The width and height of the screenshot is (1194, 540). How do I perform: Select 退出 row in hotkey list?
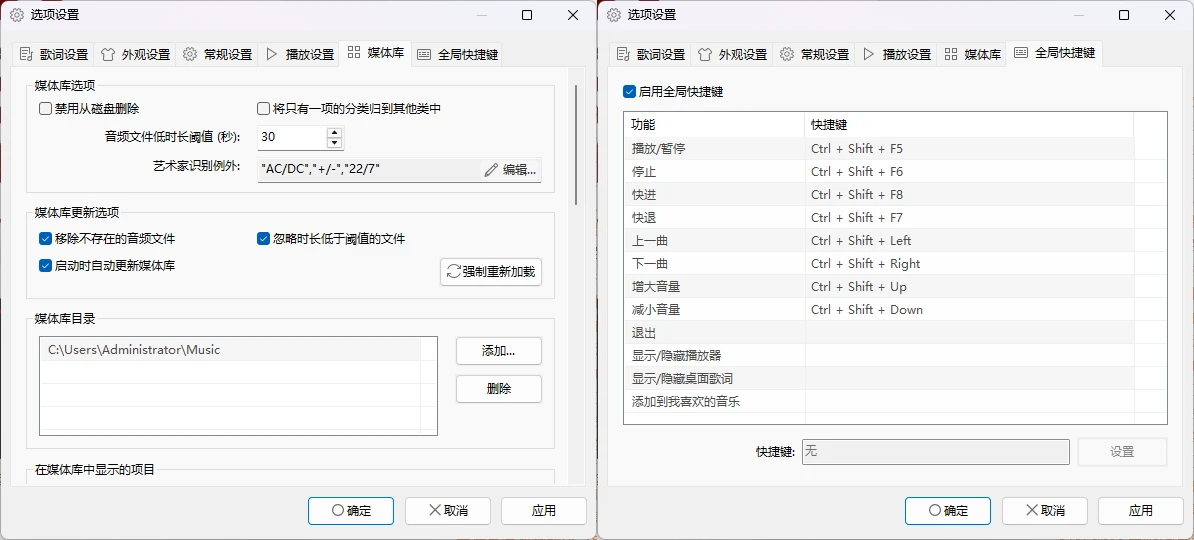(879, 333)
